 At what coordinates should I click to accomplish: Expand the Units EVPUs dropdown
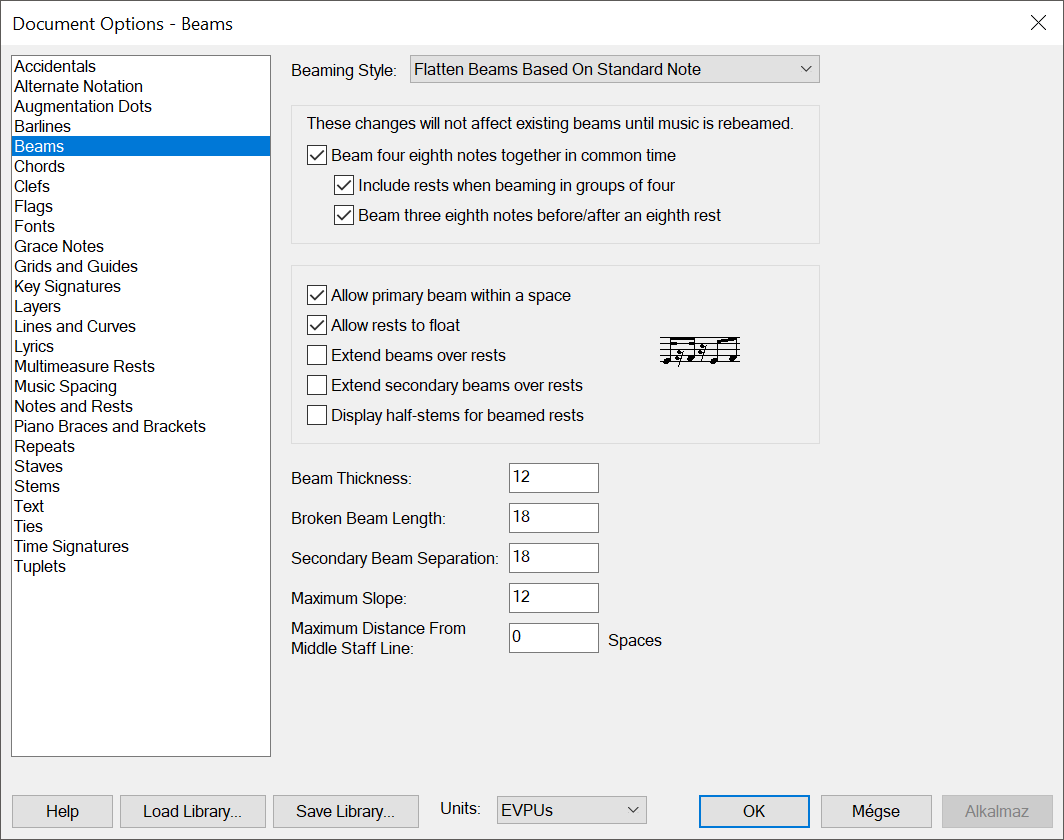pyautogui.click(x=572, y=811)
